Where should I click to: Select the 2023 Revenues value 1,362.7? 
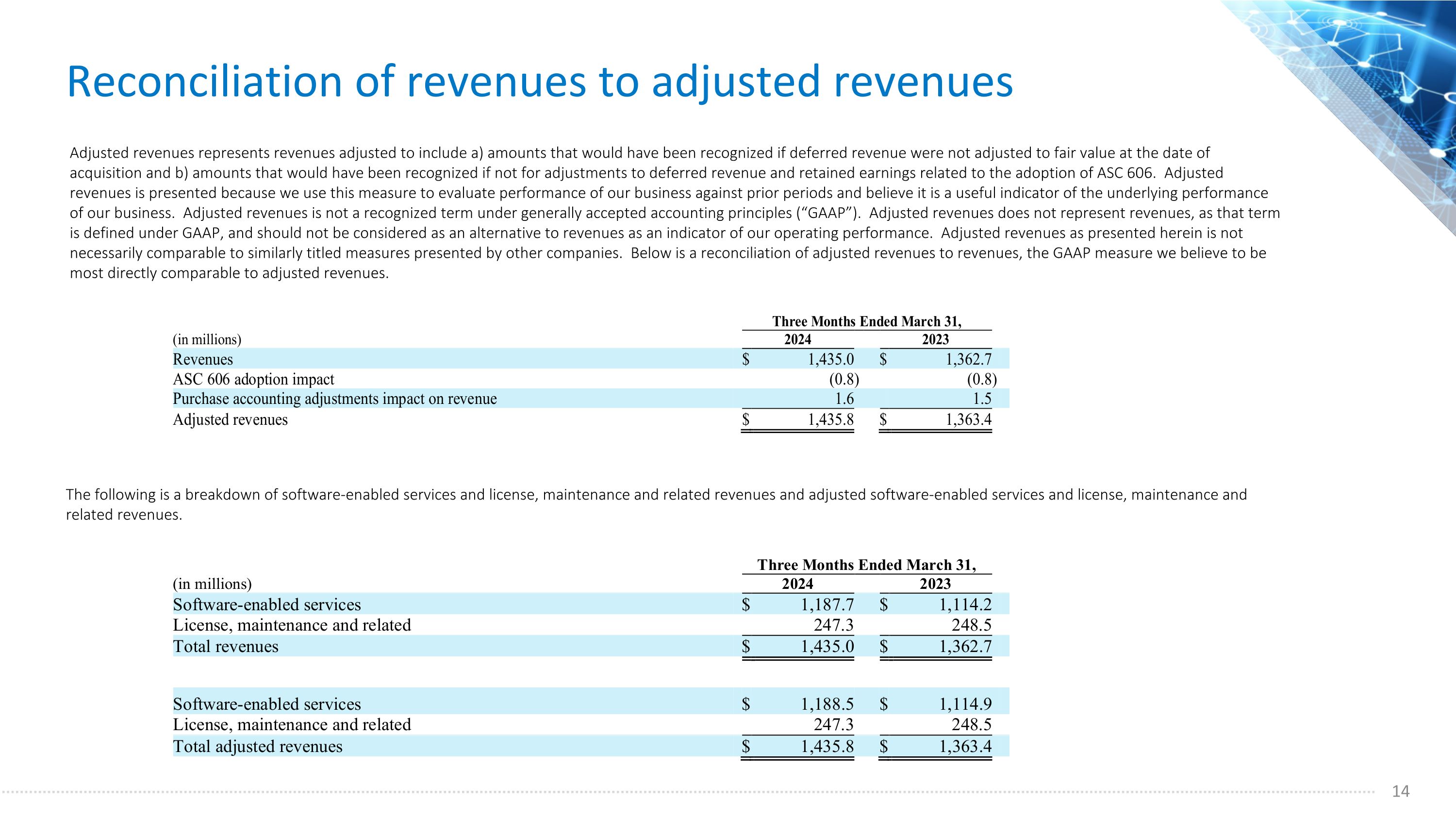(968, 359)
